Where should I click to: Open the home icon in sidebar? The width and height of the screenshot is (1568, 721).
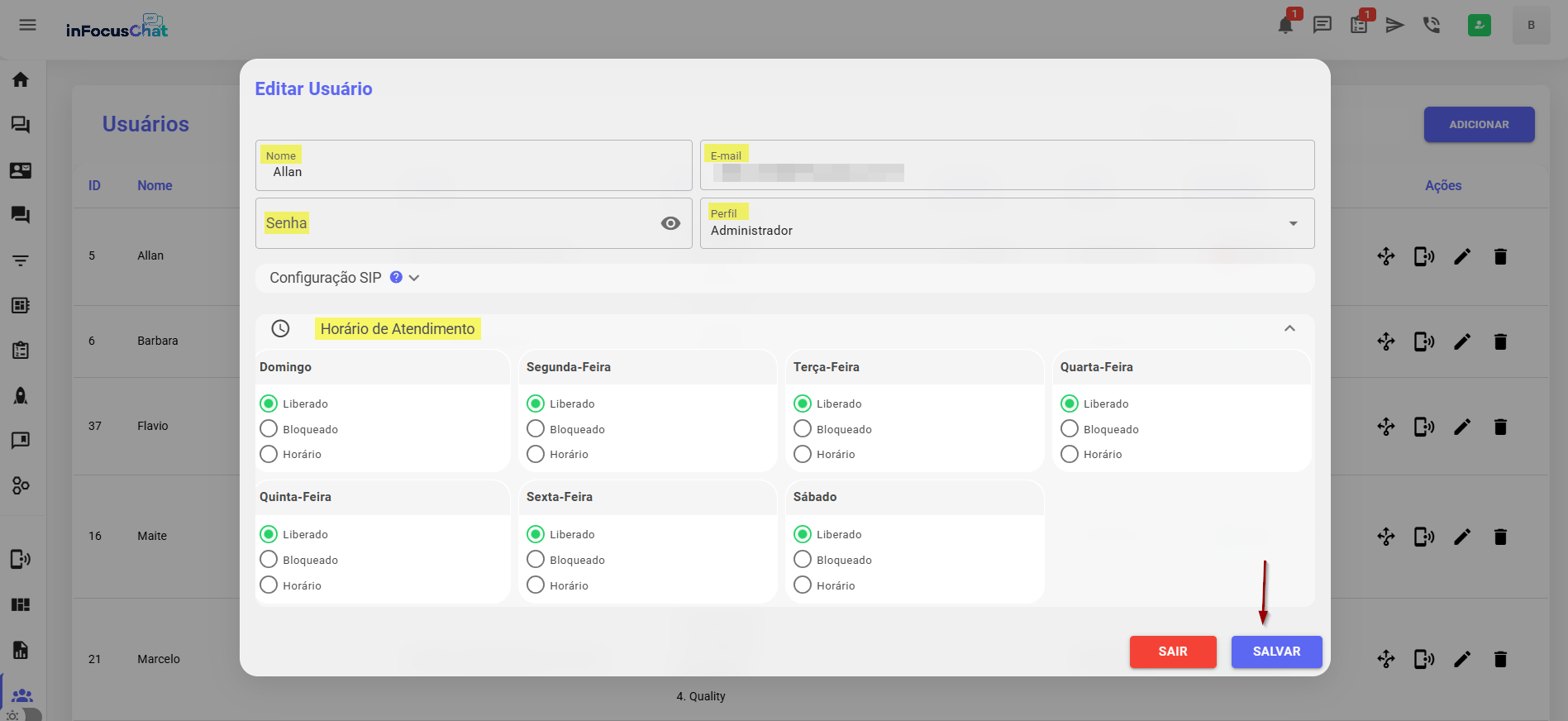[x=21, y=79]
